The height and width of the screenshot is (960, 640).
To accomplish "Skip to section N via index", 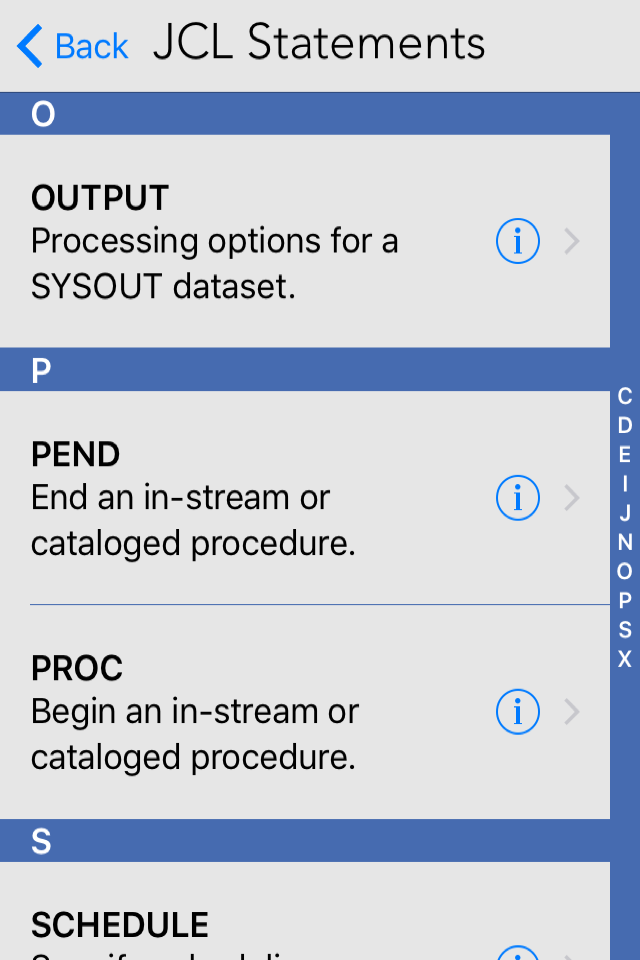I will point(625,542).
